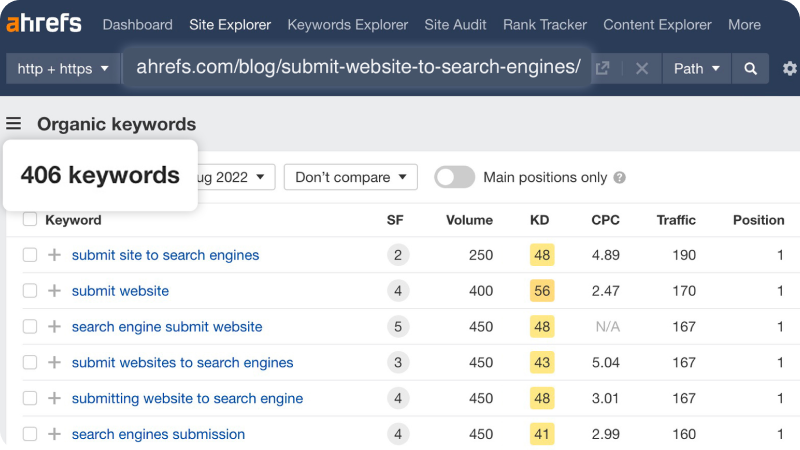Open the More menu in navigation
800x450 pixels.
tap(744, 24)
